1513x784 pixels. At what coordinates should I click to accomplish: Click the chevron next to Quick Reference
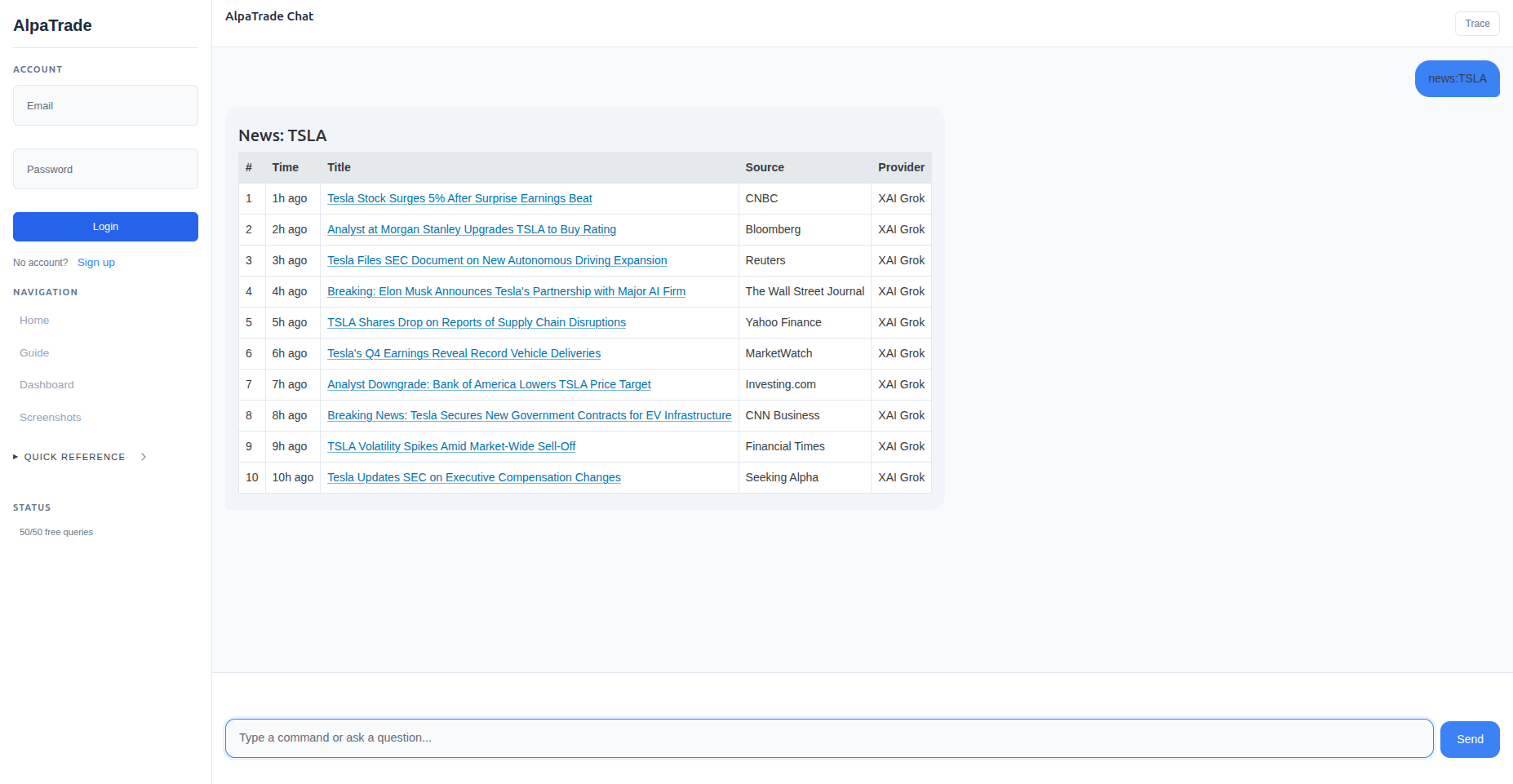pos(144,457)
